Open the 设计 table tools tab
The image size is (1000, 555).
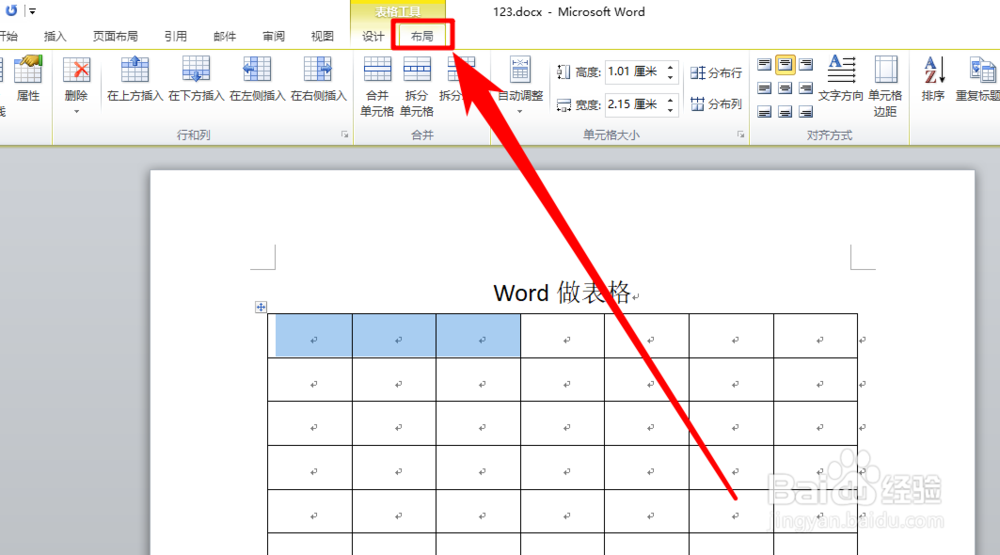373,36
